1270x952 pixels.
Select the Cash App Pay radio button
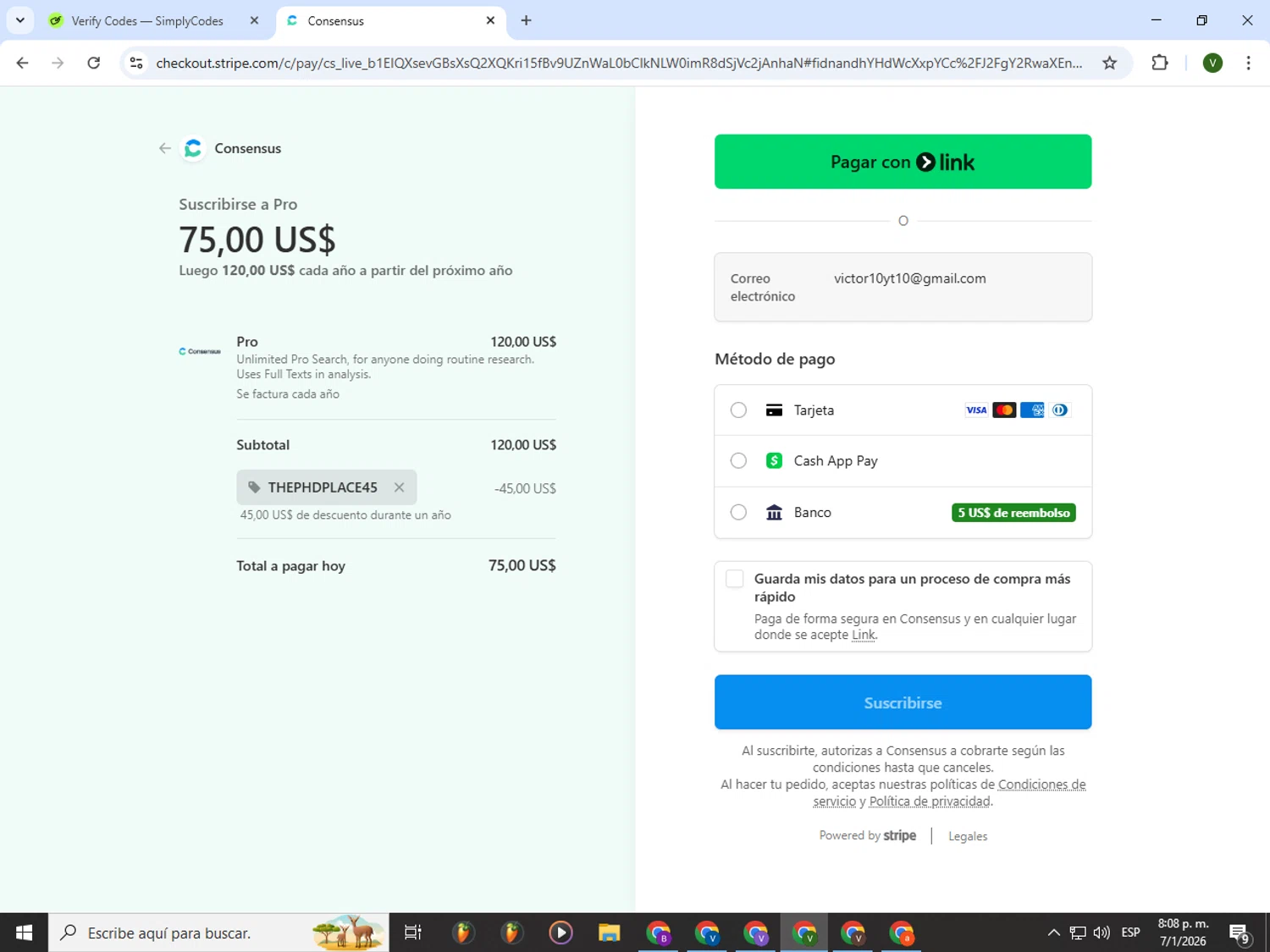pyautogui.click(x=738, y=461)
